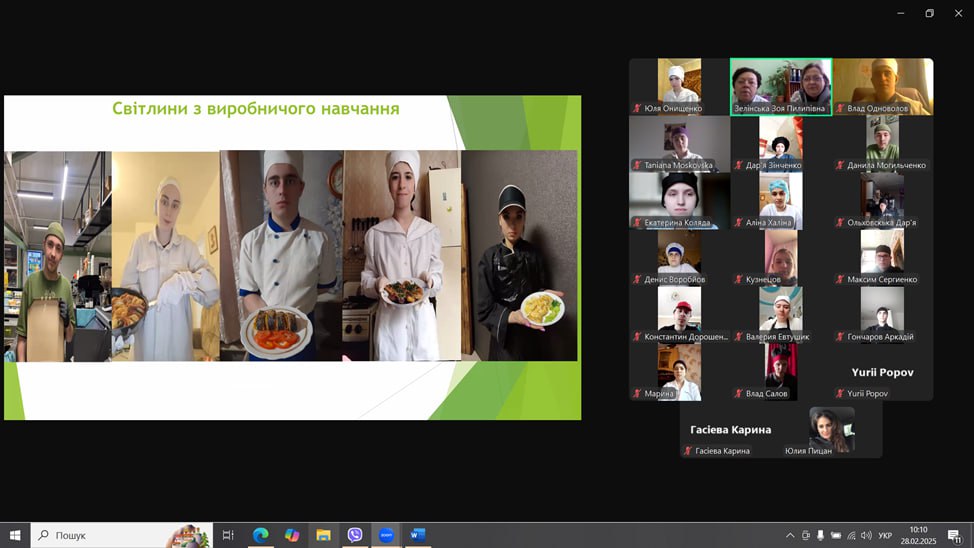Image resolution: width=974 pixels, height=548 pixels.
Task: Open Viber from the taskbar
Action: (355, 535)
